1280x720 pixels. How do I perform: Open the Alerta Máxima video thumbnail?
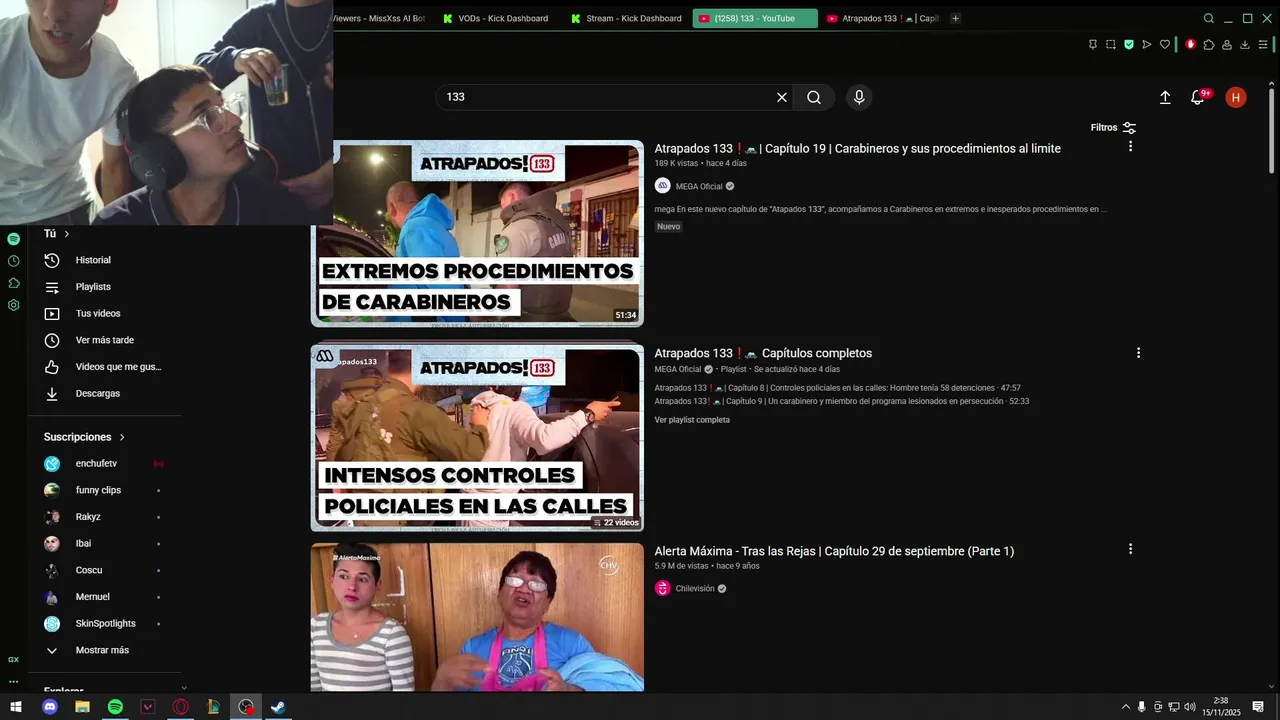tap(477, 617)
